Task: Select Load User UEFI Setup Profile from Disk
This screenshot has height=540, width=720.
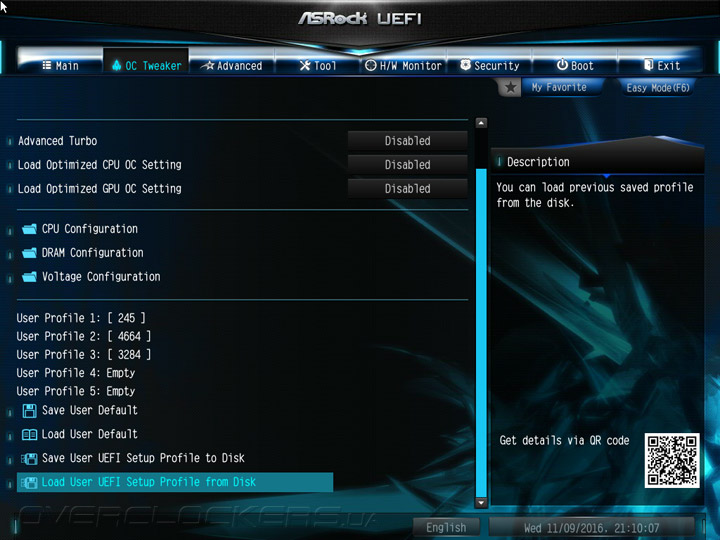Action: pos(175,482)
